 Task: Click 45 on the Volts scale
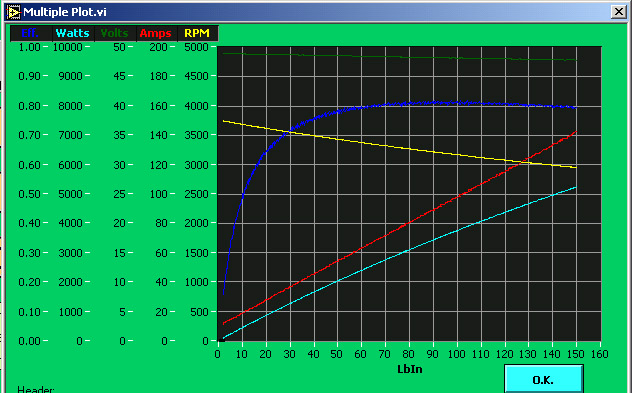tap(119, 76)
